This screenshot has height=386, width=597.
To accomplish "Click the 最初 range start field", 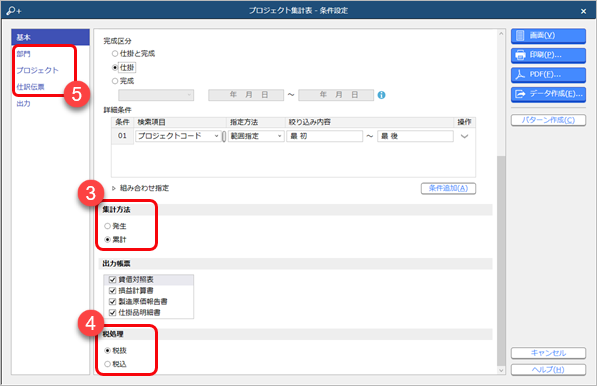I will coord(324,136).
